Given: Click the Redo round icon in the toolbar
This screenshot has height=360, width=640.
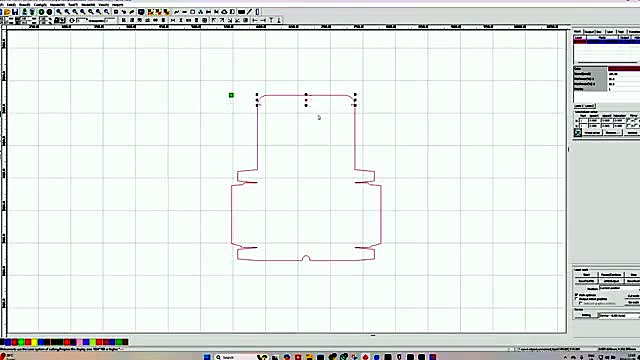Looking at the screenshot, I should click(x=49, y=12).
